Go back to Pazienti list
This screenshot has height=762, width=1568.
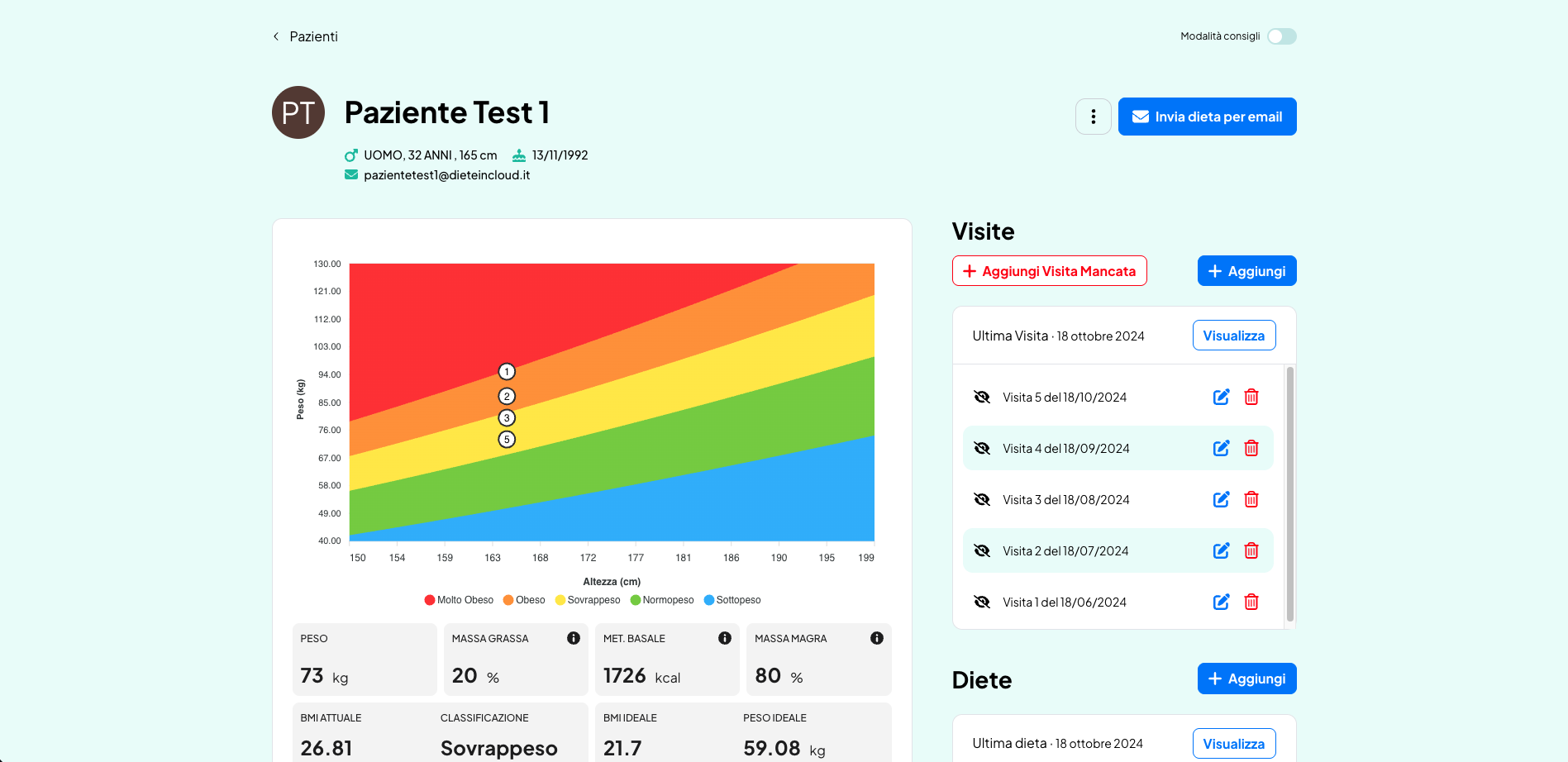click(305, 36)
